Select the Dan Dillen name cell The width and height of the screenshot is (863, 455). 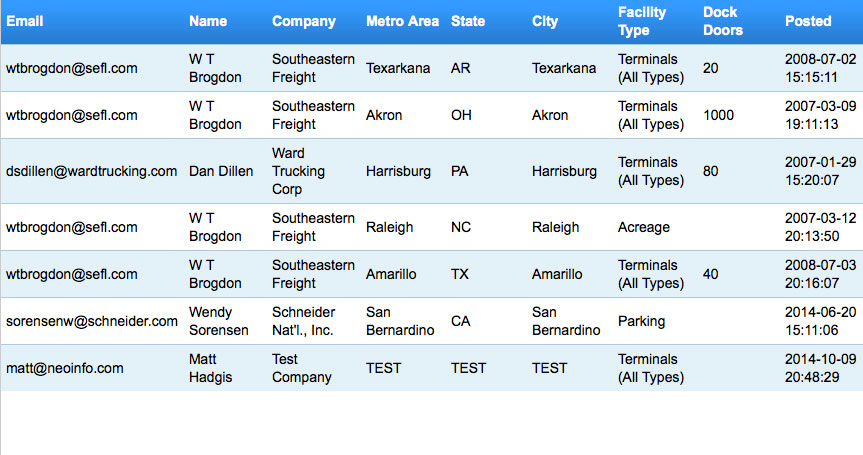[x=223, y=171]
